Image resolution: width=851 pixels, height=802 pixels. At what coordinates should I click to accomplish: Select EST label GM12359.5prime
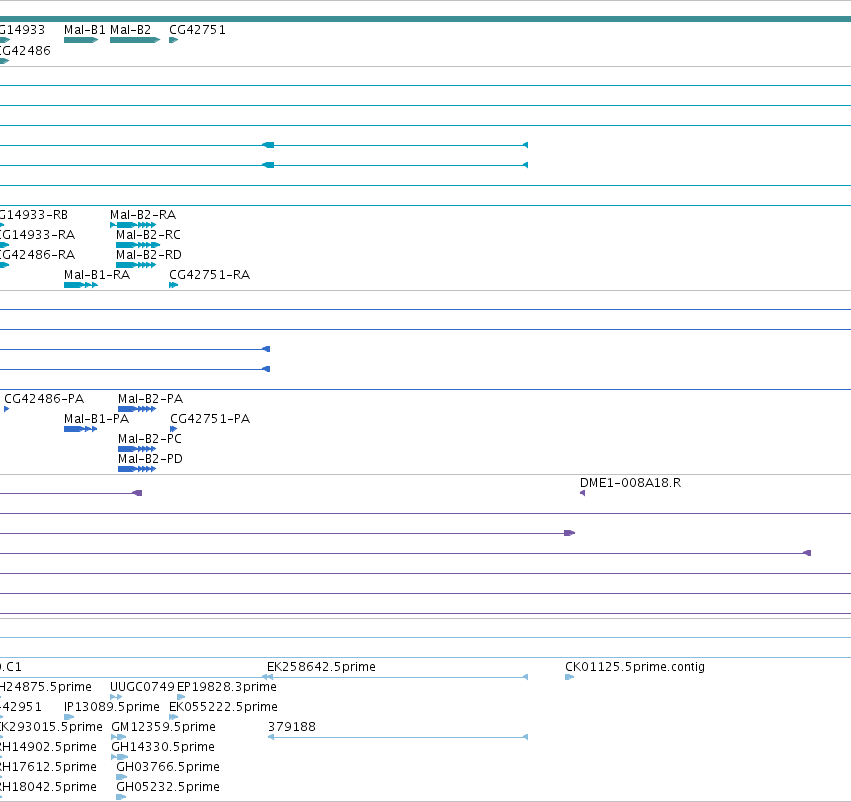coord(163,727)
